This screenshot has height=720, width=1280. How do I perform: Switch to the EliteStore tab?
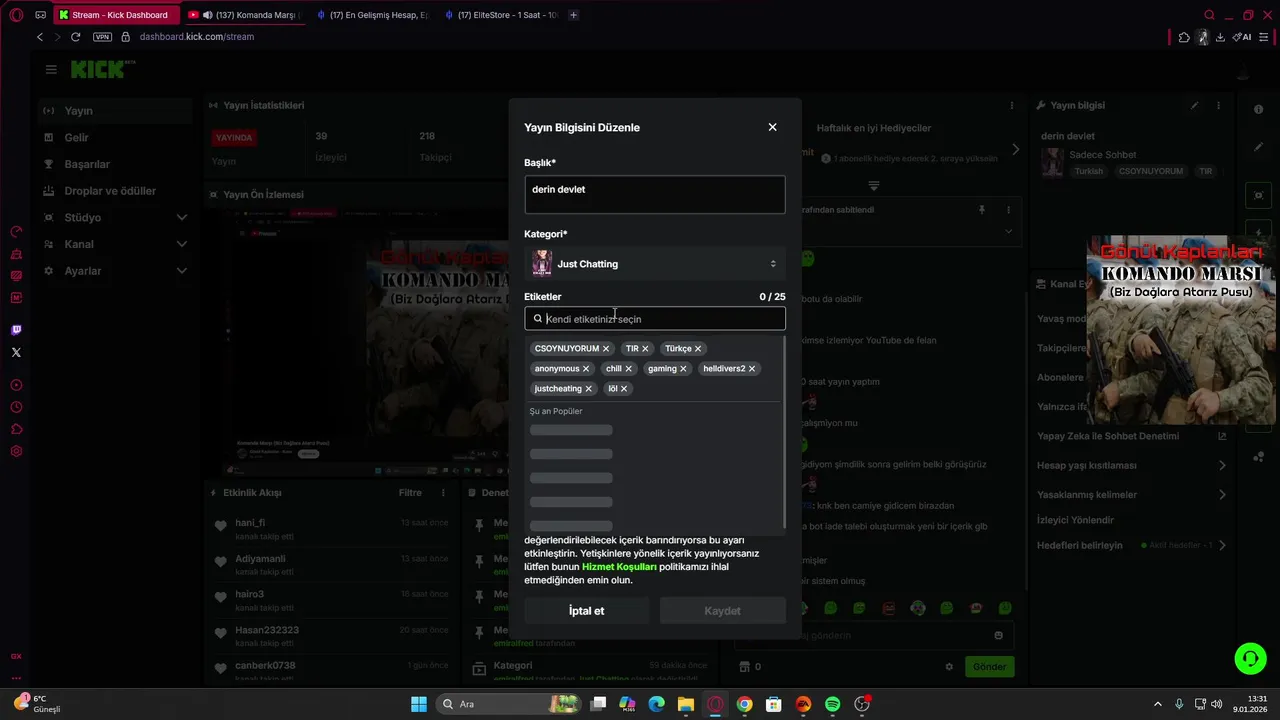500,15
